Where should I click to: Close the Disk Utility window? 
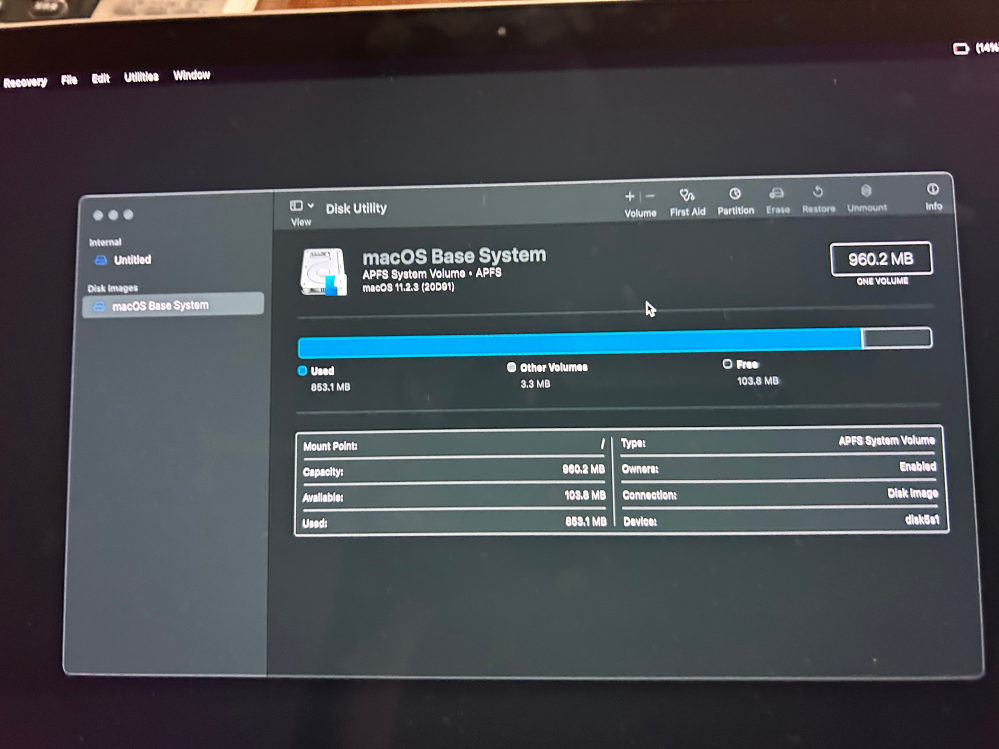97,215
